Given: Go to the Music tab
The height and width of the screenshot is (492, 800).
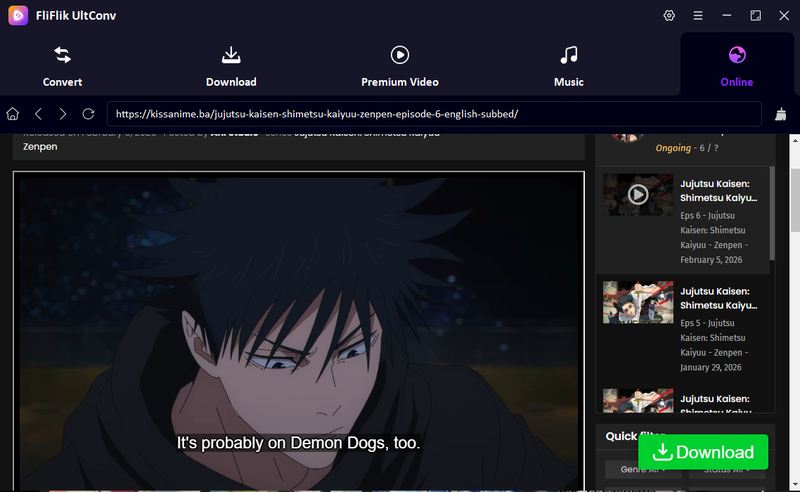Looking at the screenshot, I should (x=569, y=67).
